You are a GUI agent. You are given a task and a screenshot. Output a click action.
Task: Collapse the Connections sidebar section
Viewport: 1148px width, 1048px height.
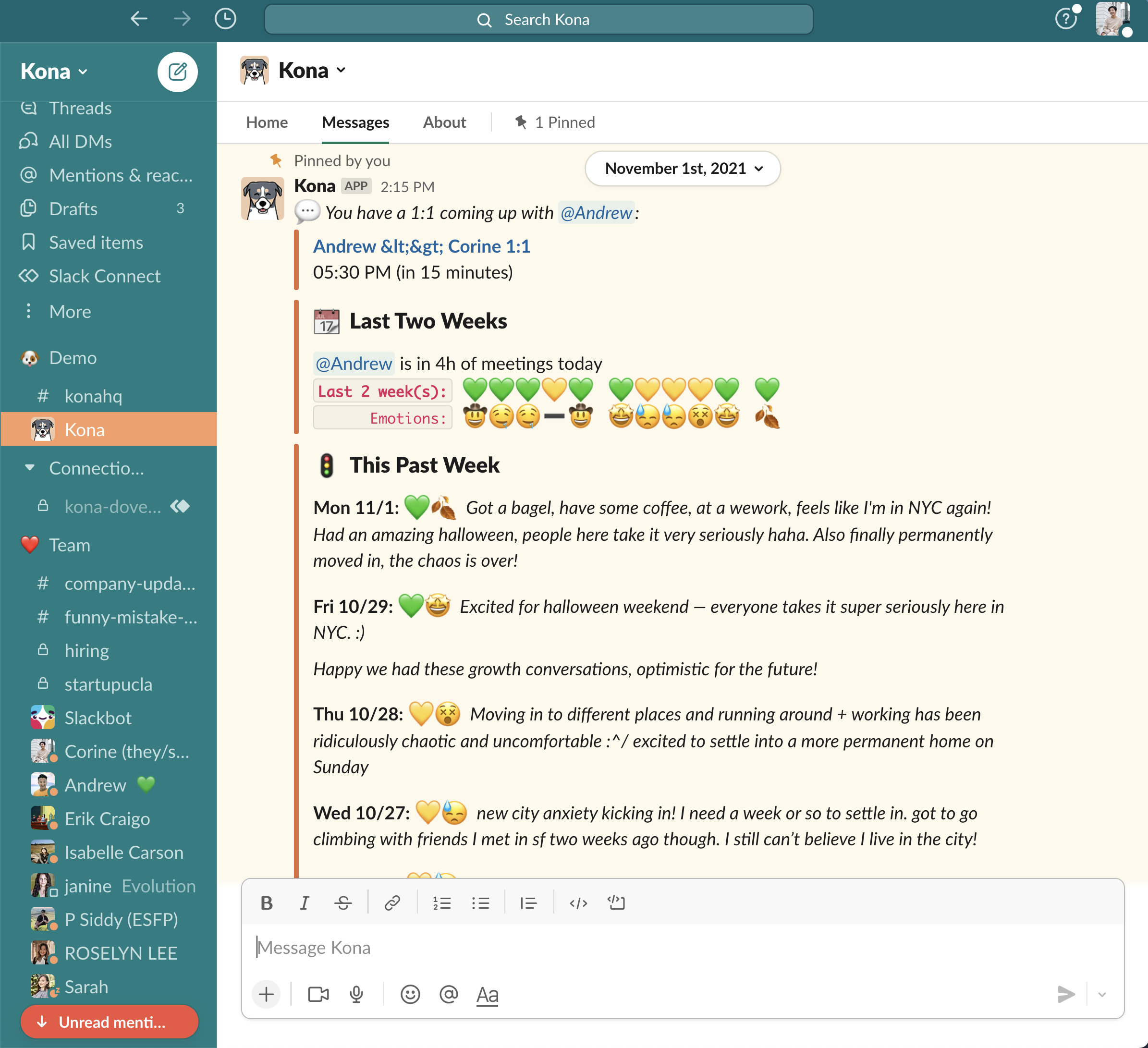click(x=30, y=468)
